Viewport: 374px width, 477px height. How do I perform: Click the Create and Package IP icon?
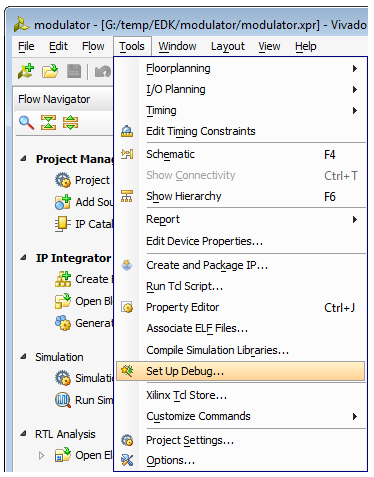(127, 265)
